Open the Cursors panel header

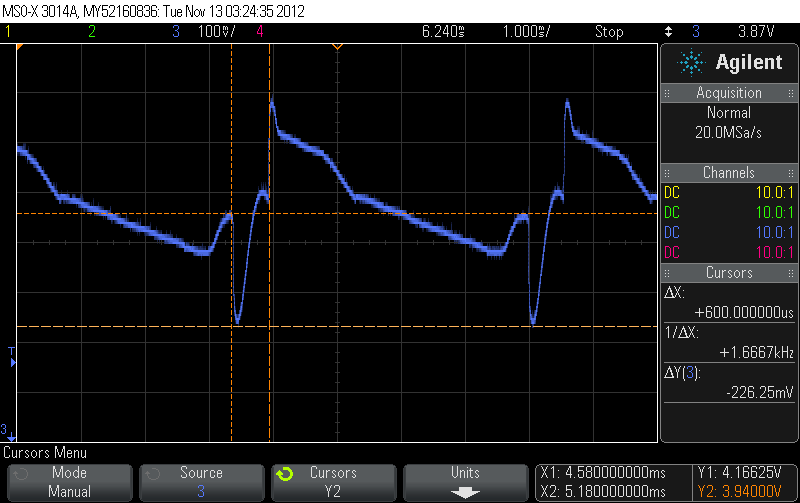click(x=729, y=272)
